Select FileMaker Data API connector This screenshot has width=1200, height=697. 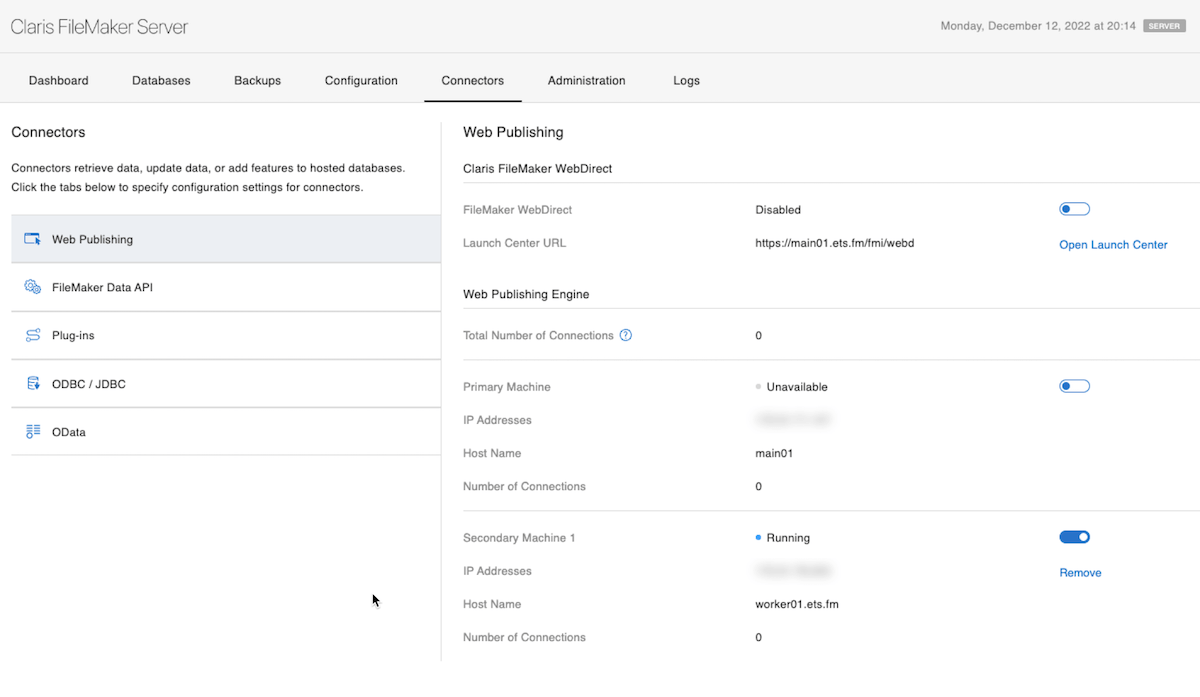click(x=226, y=287)
